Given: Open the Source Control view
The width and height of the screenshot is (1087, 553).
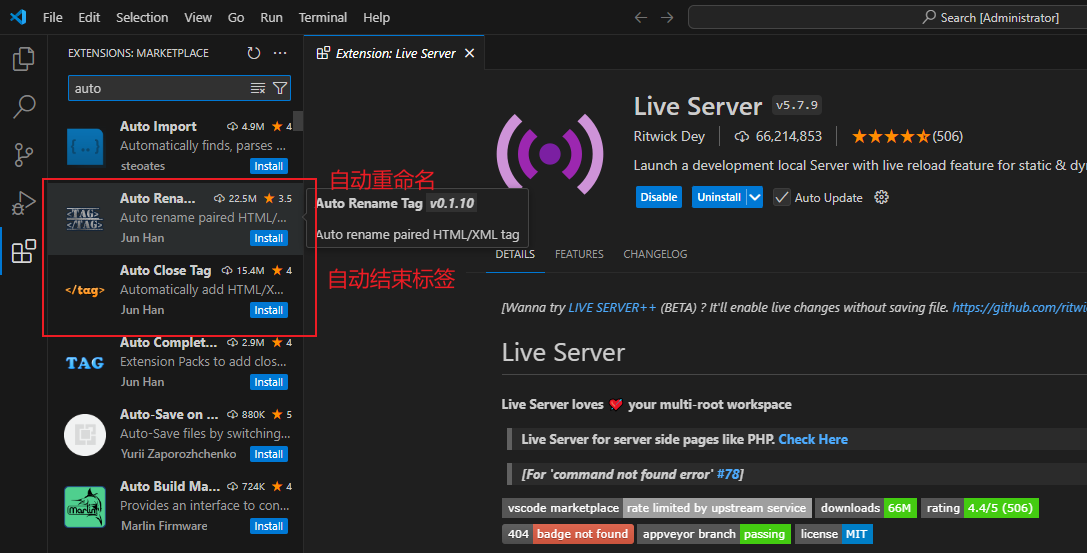Looking at the screenshot, I should click(24, 155).
